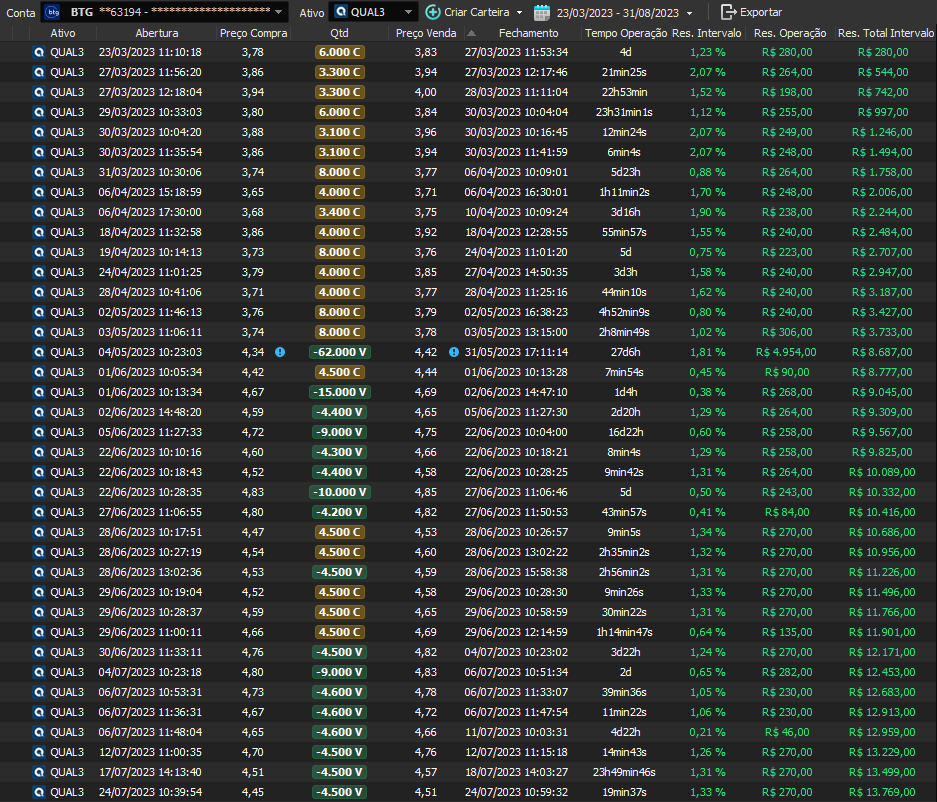Open the date range dropdown arrow

689,13
